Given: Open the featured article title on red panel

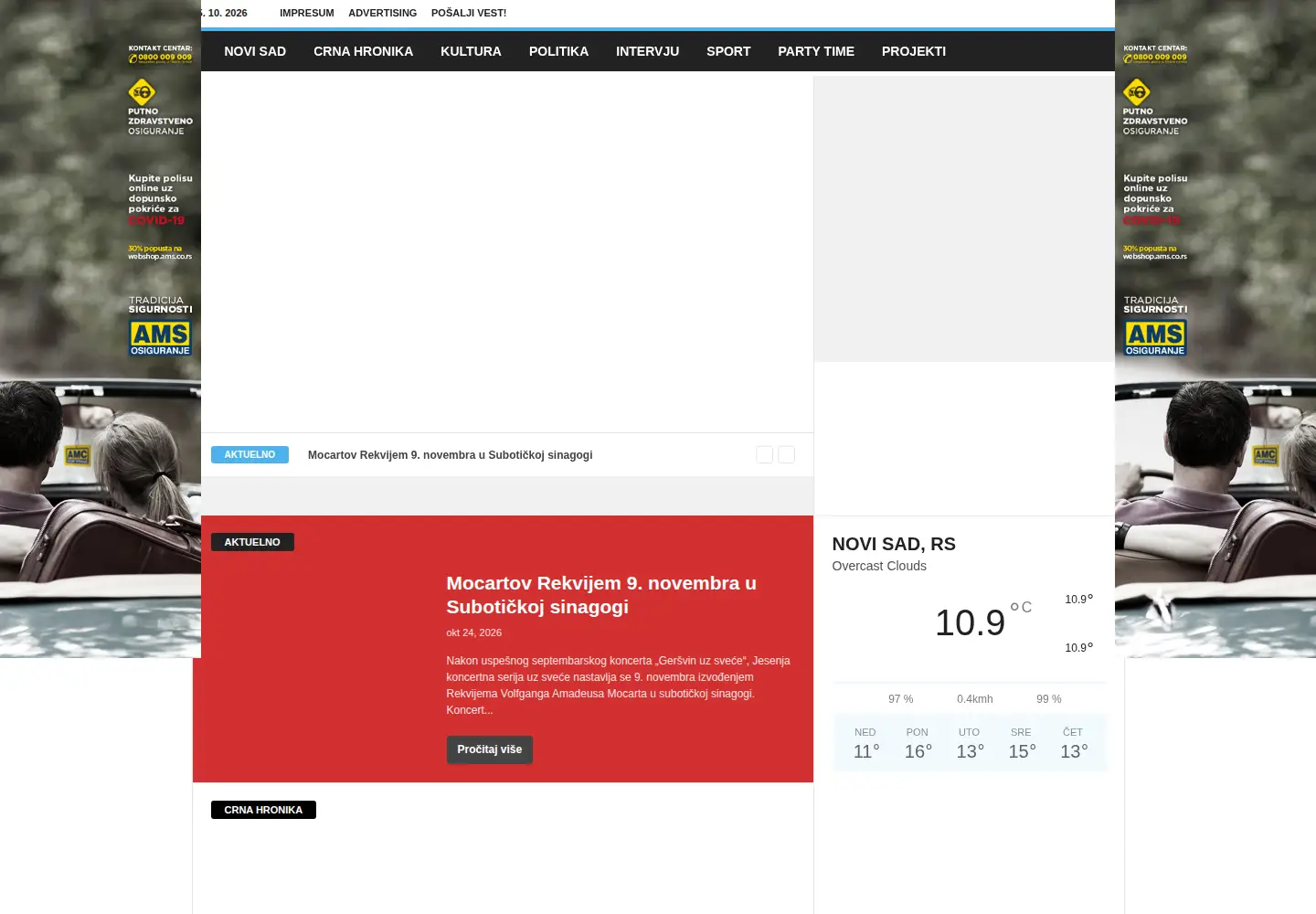Looking at the screenshot, I should click(601, 595).
